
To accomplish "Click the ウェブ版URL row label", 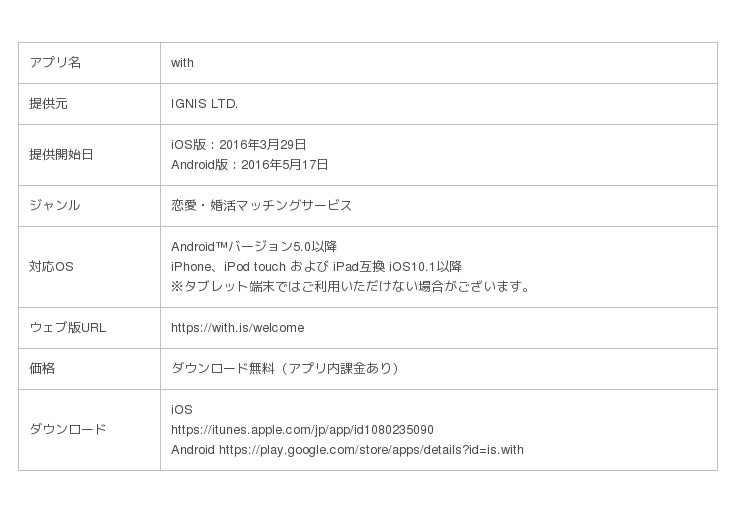I will click(x=67, y=328).
